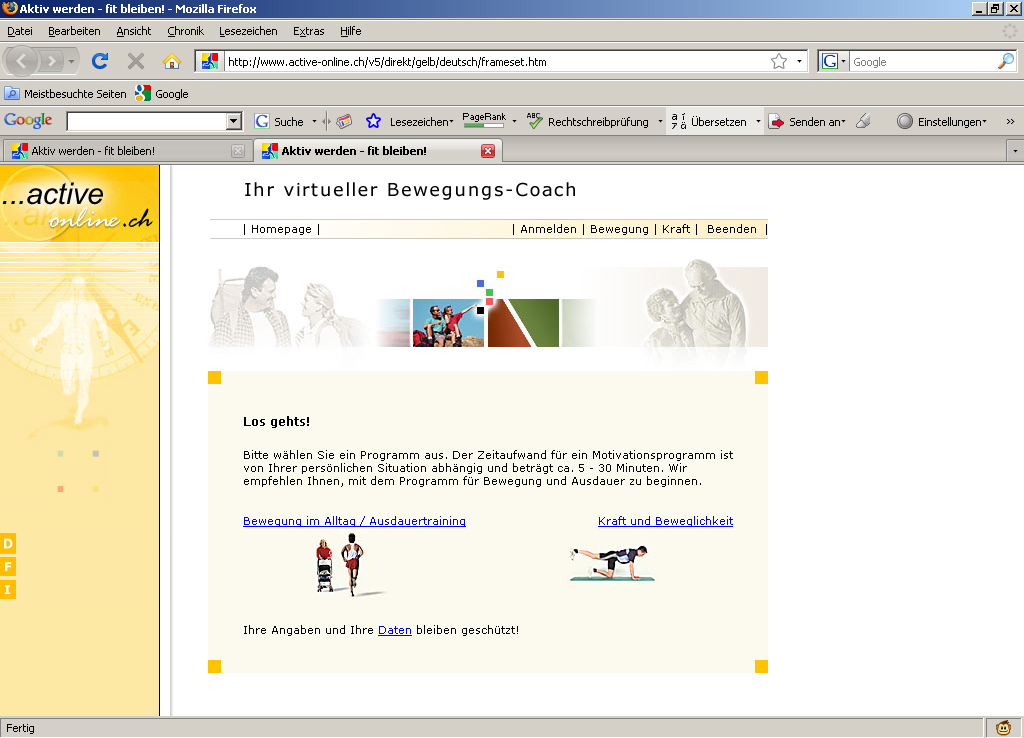
Task: Expand the URL bar history dropdown arrow
Action: [x=799, y=61]
